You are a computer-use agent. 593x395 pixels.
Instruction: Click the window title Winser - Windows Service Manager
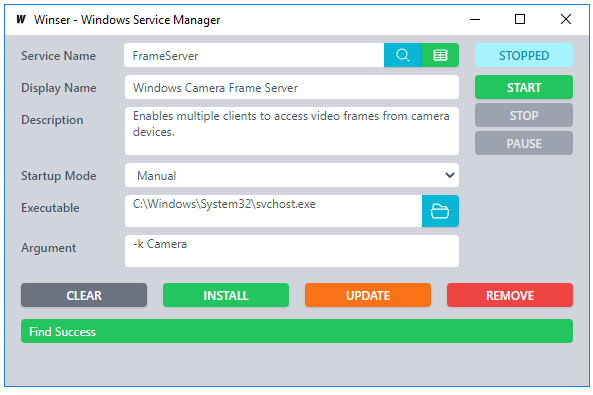click(127, 20)
